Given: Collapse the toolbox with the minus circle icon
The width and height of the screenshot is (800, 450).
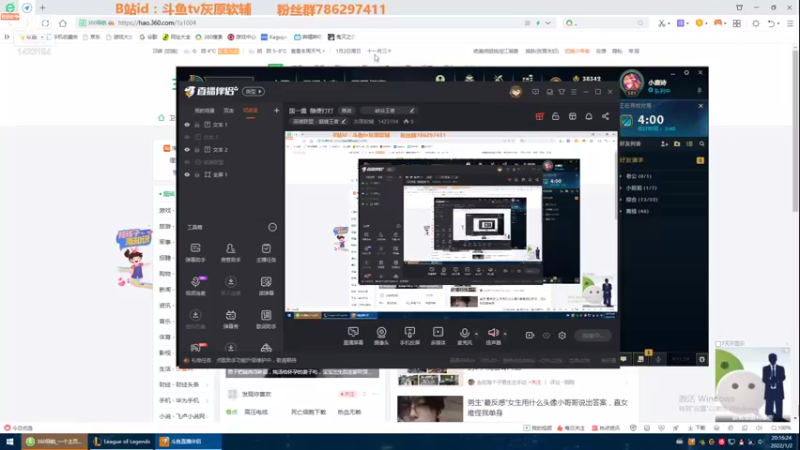Looking at the screenshot, I should click(272, 227).
